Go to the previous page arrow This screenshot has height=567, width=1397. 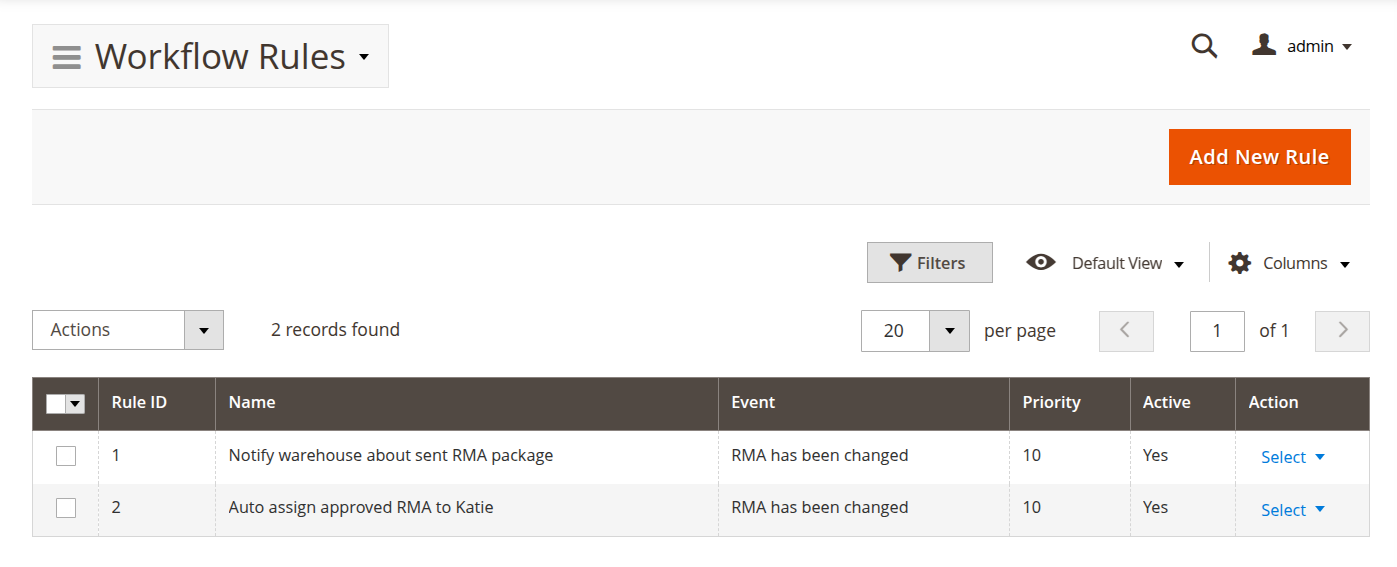[1125, 331]
